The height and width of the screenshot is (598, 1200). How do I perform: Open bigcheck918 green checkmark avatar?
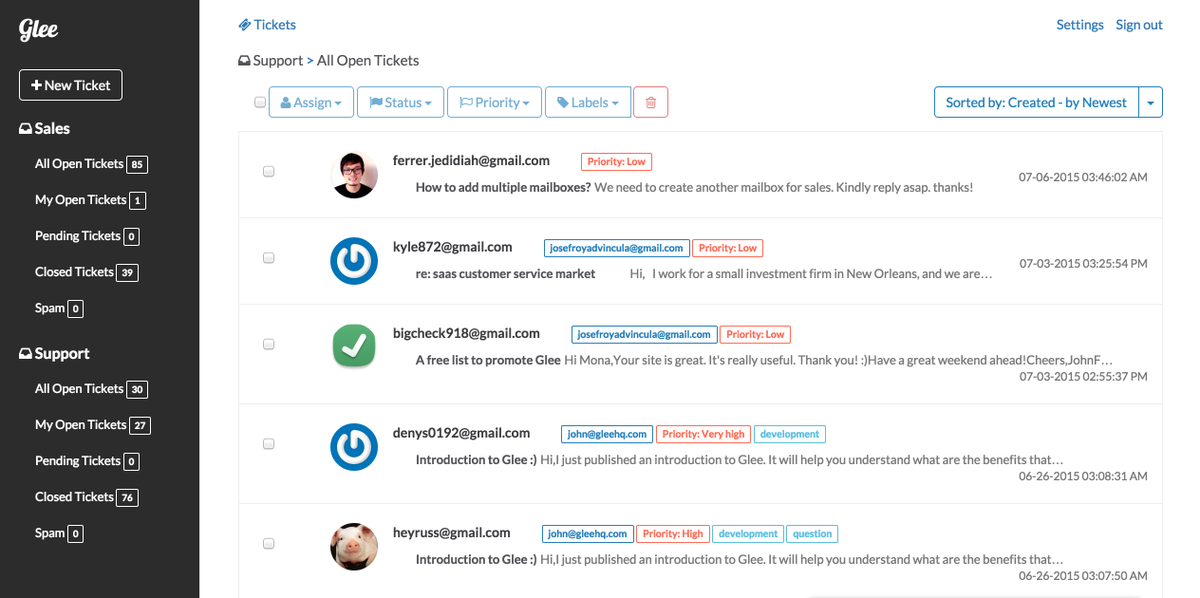tap(354, 345)
